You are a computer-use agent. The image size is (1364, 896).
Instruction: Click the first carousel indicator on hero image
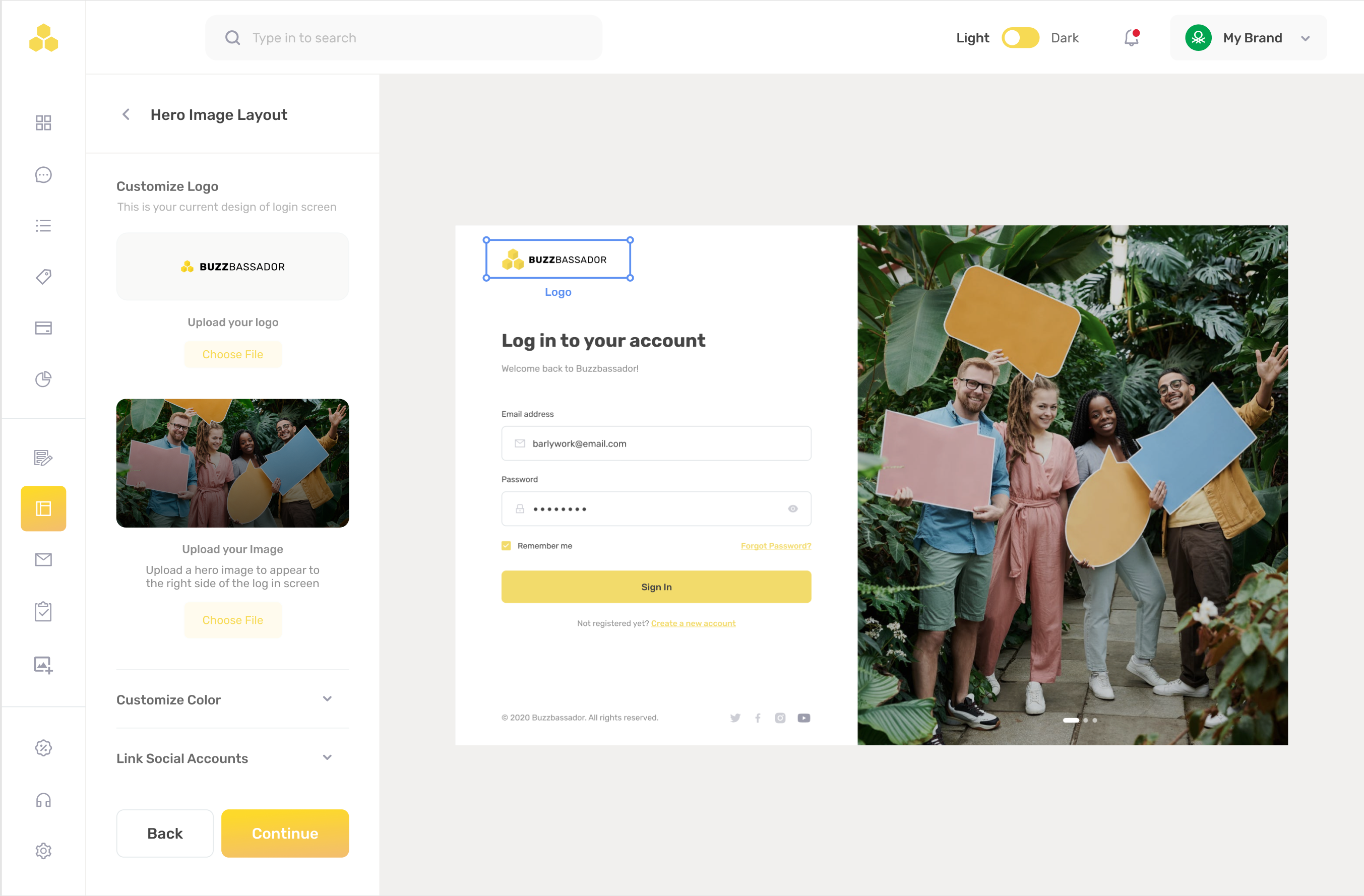tap(1071, 720)
